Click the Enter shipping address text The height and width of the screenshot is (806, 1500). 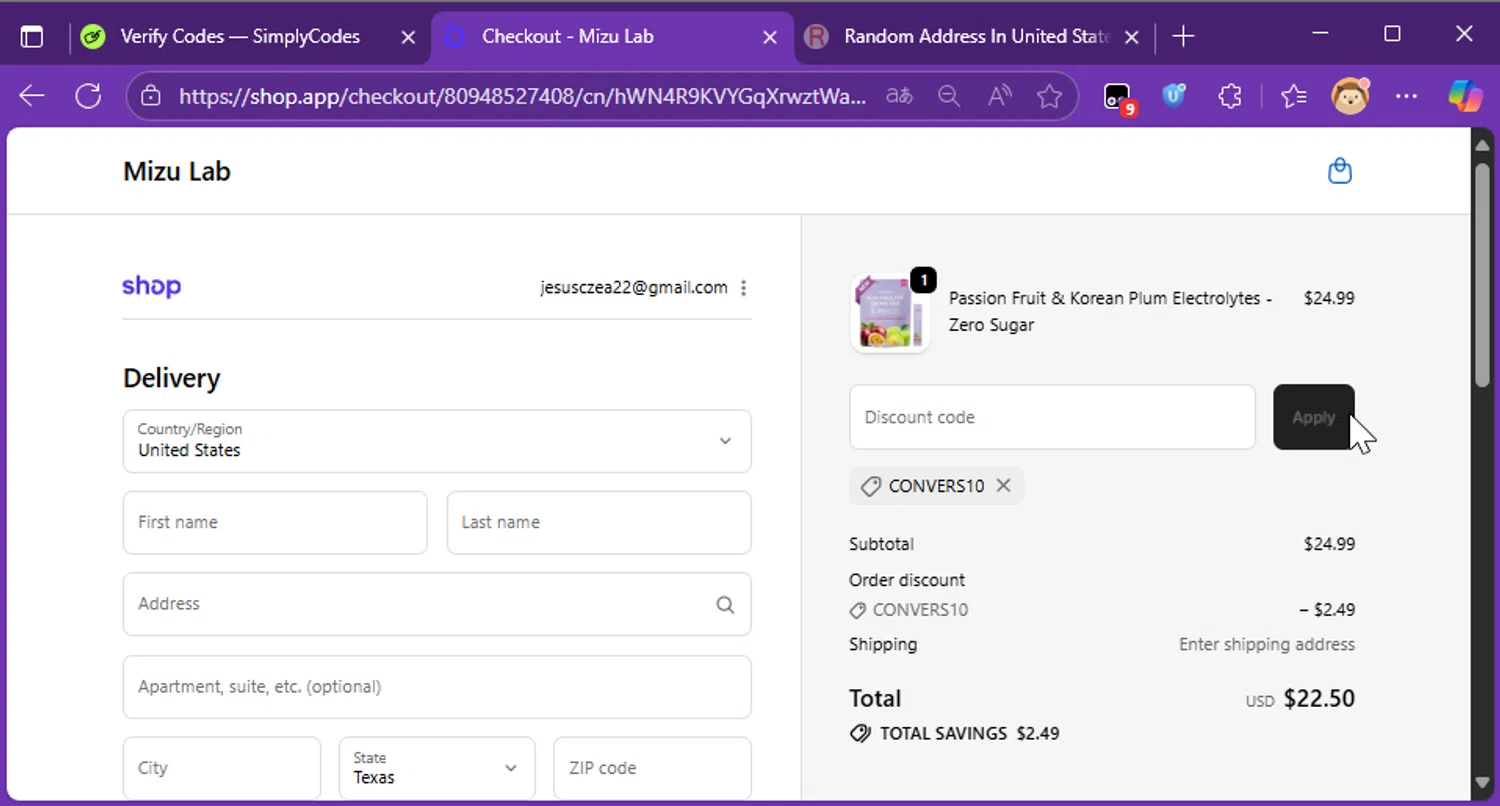point(1267,644)
